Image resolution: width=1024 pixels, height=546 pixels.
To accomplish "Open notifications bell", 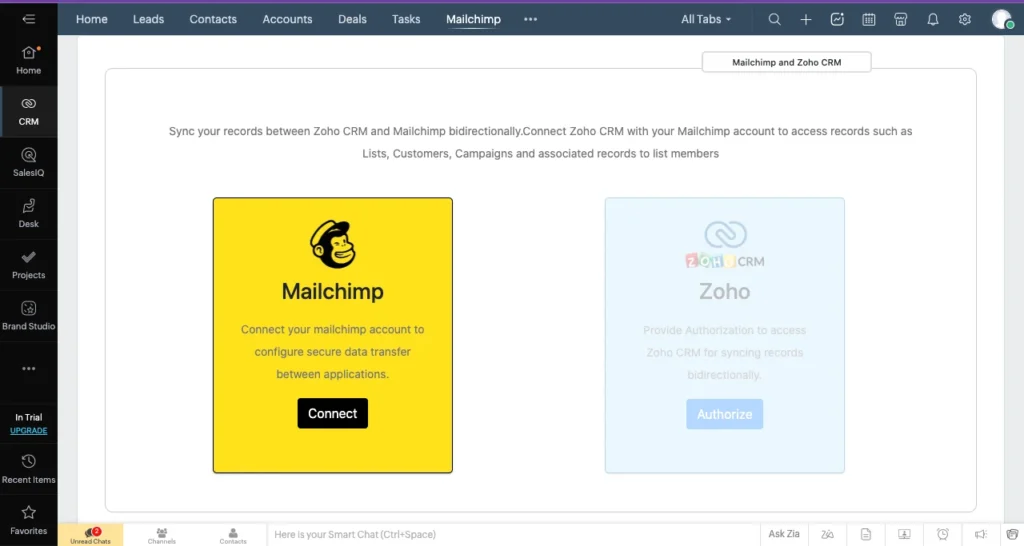I will click(933, 20).
